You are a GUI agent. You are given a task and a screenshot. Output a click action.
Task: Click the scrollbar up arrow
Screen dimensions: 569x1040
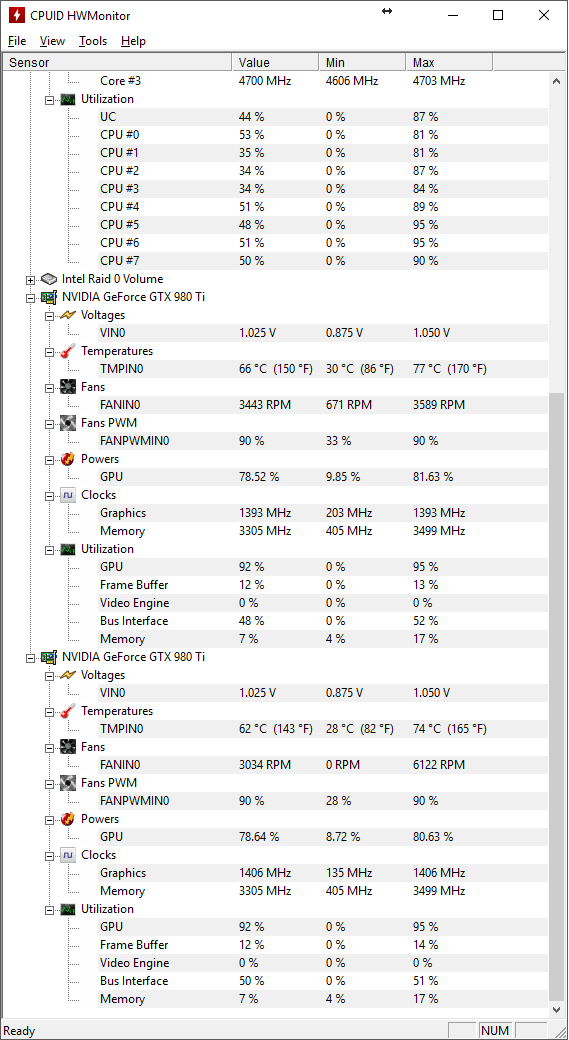point(557,81)
